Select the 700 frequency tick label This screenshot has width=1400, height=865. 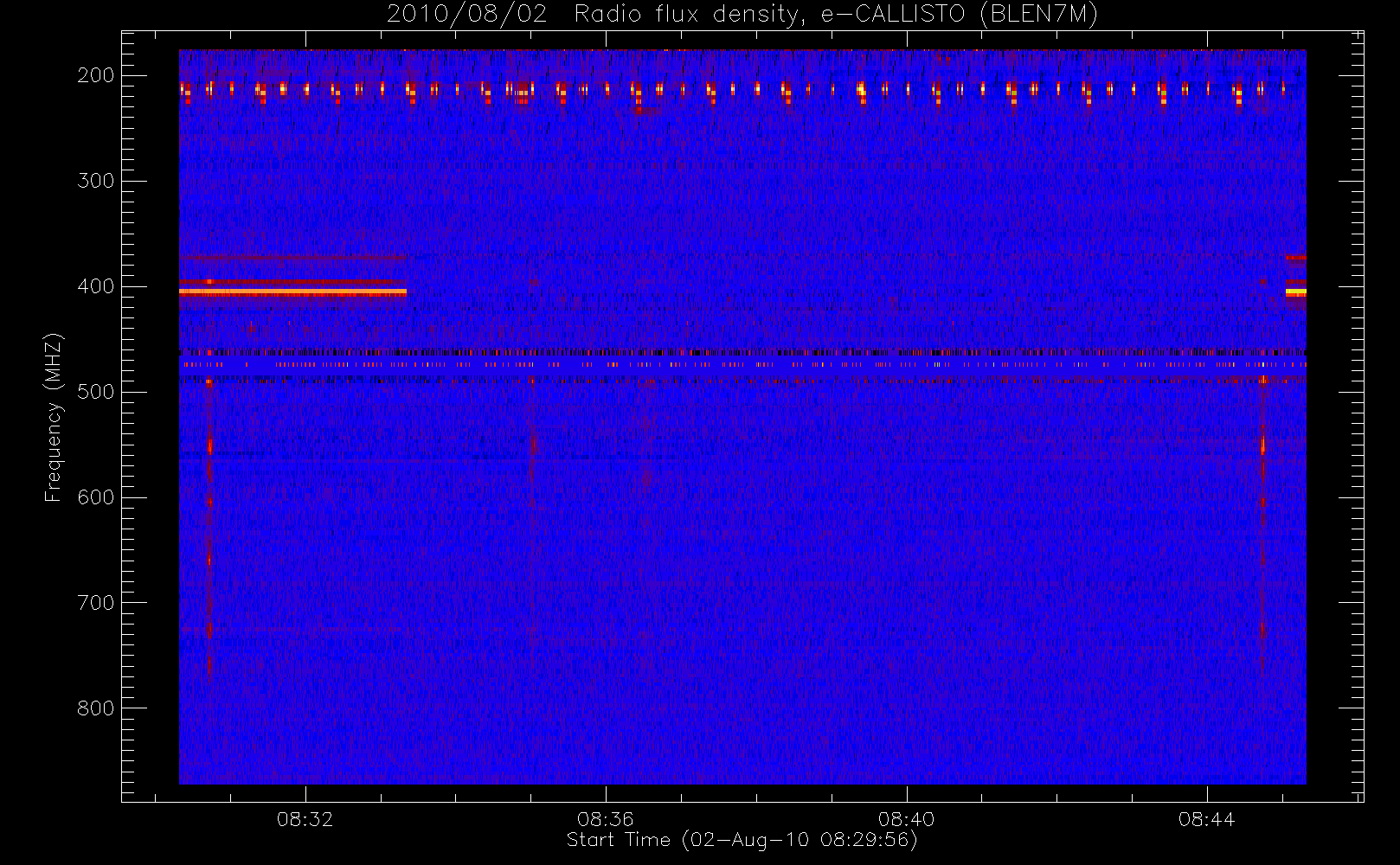coord(96,603)
